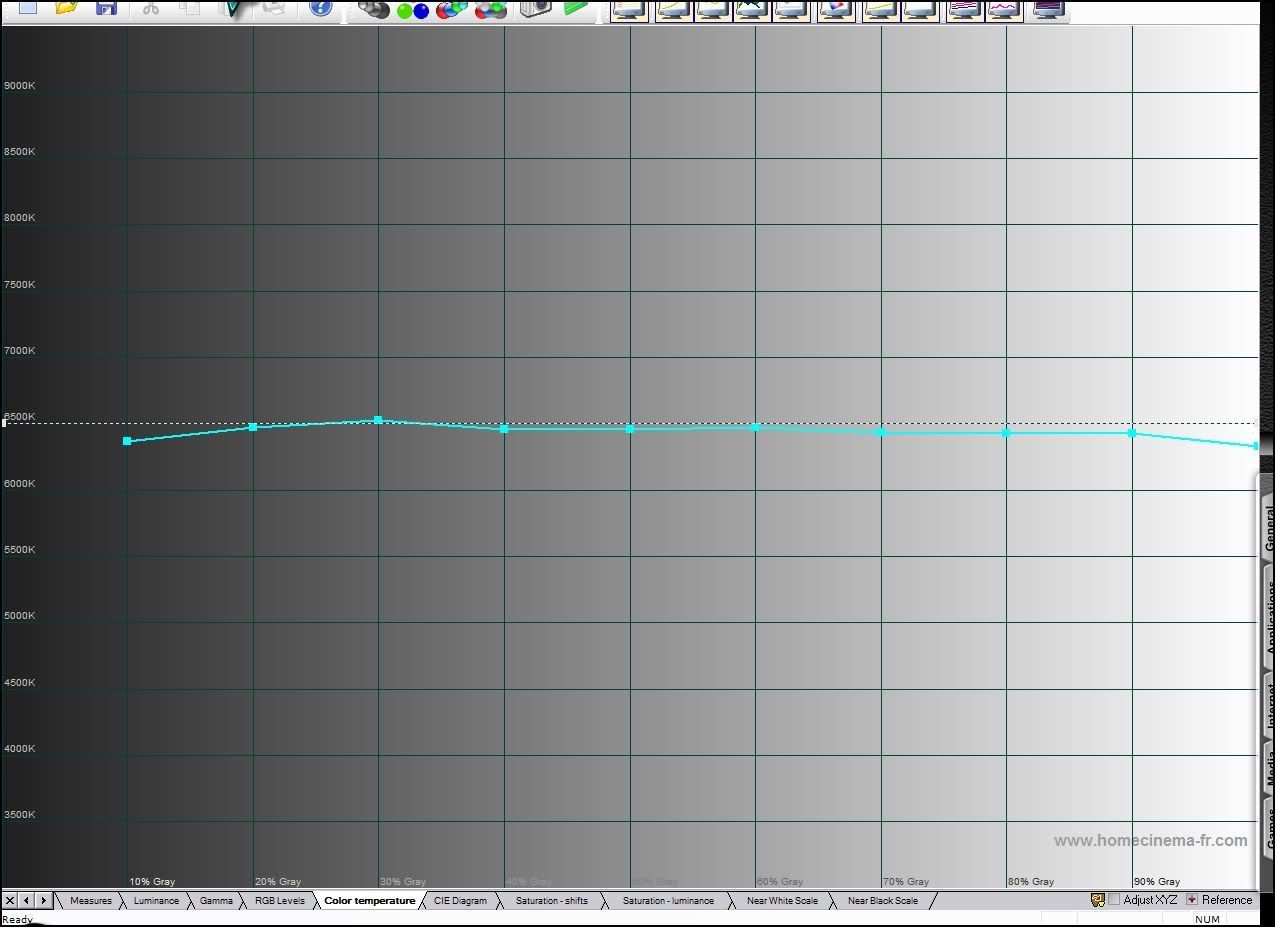The height and width of the screenshot is (927, 1275).
Task: Select the RGB Levels tab
Action: tap(279, 901)
